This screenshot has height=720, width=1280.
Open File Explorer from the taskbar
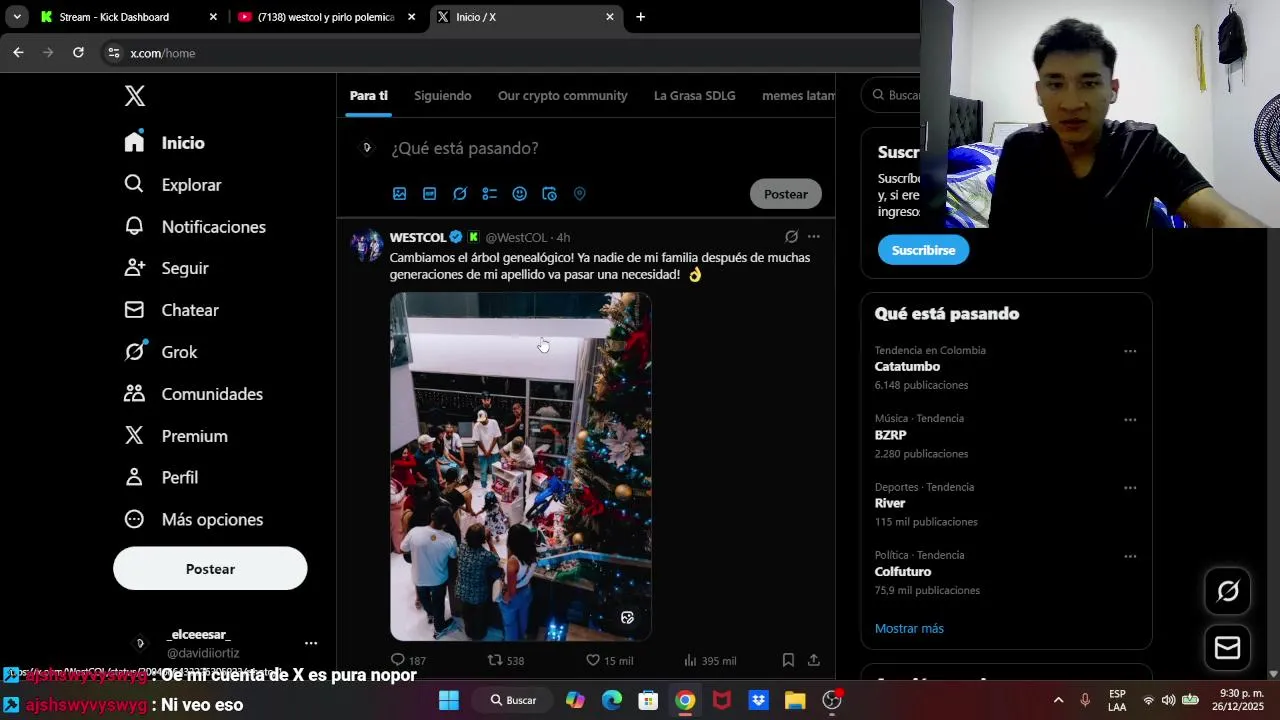click(795, 700)
